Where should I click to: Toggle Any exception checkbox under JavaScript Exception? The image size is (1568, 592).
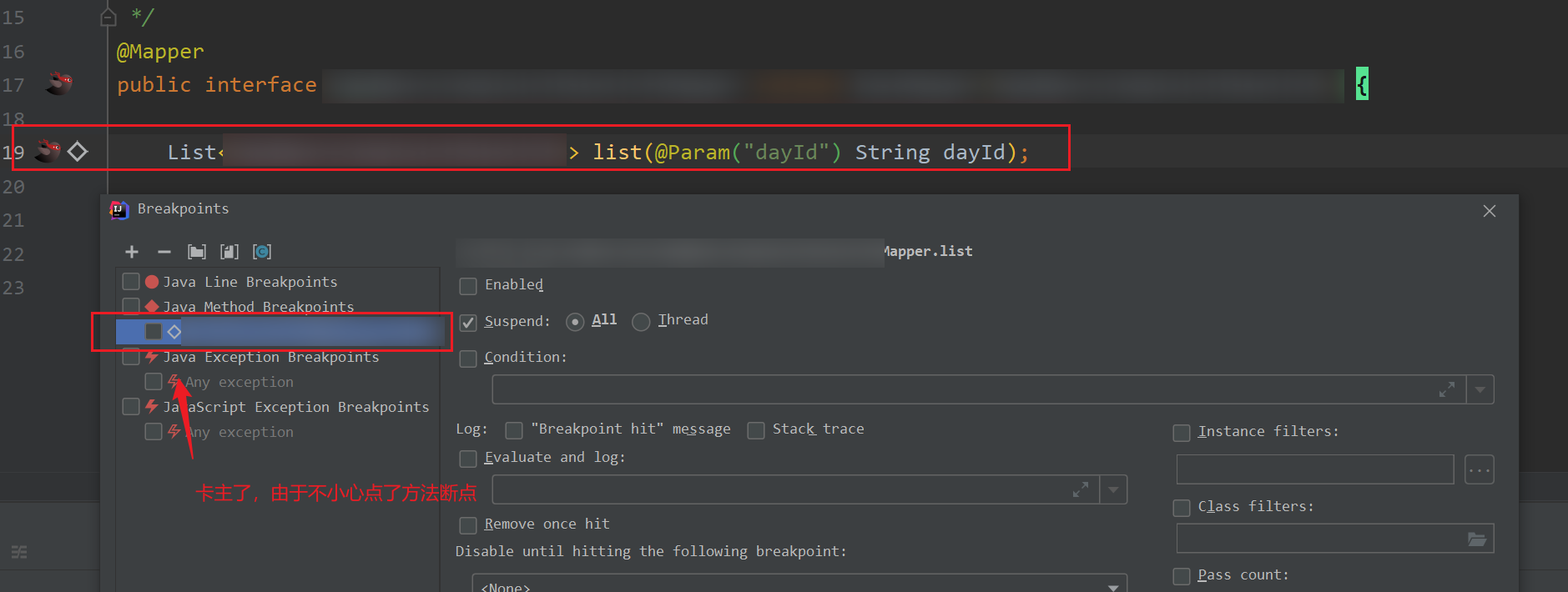(x=154, y=432)
